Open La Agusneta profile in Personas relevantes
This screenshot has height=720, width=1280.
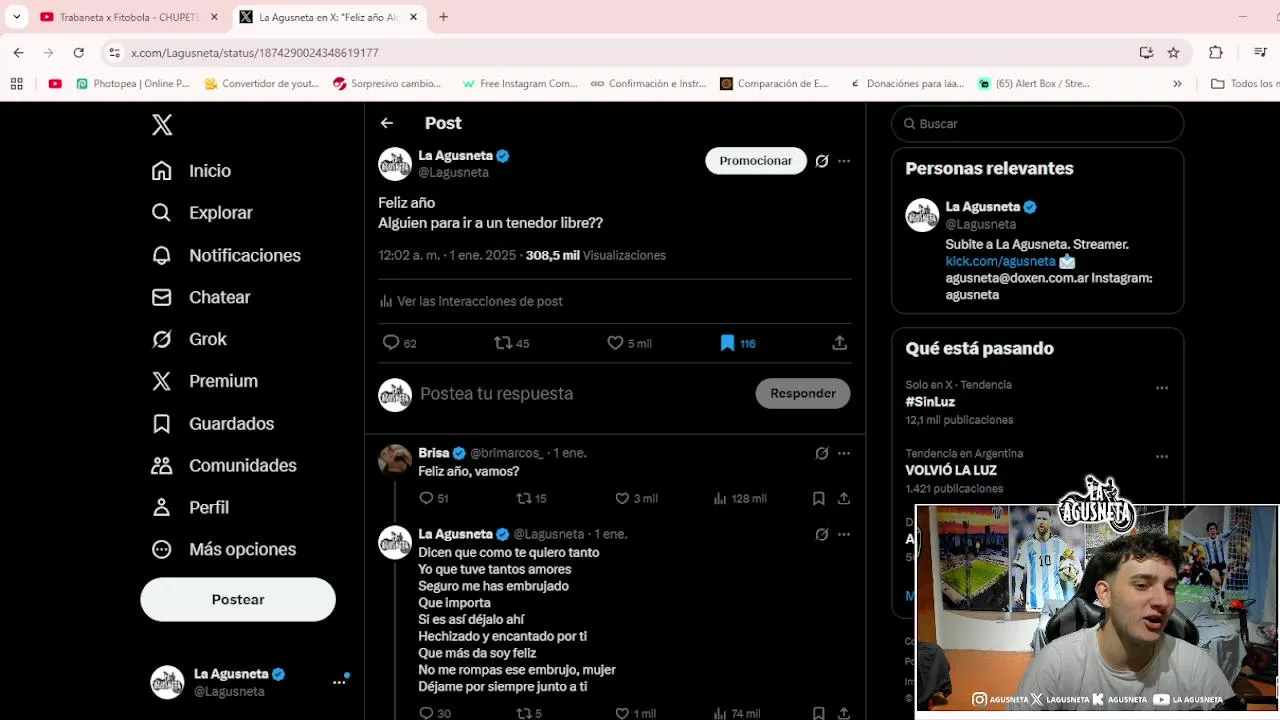coord(982,207)
